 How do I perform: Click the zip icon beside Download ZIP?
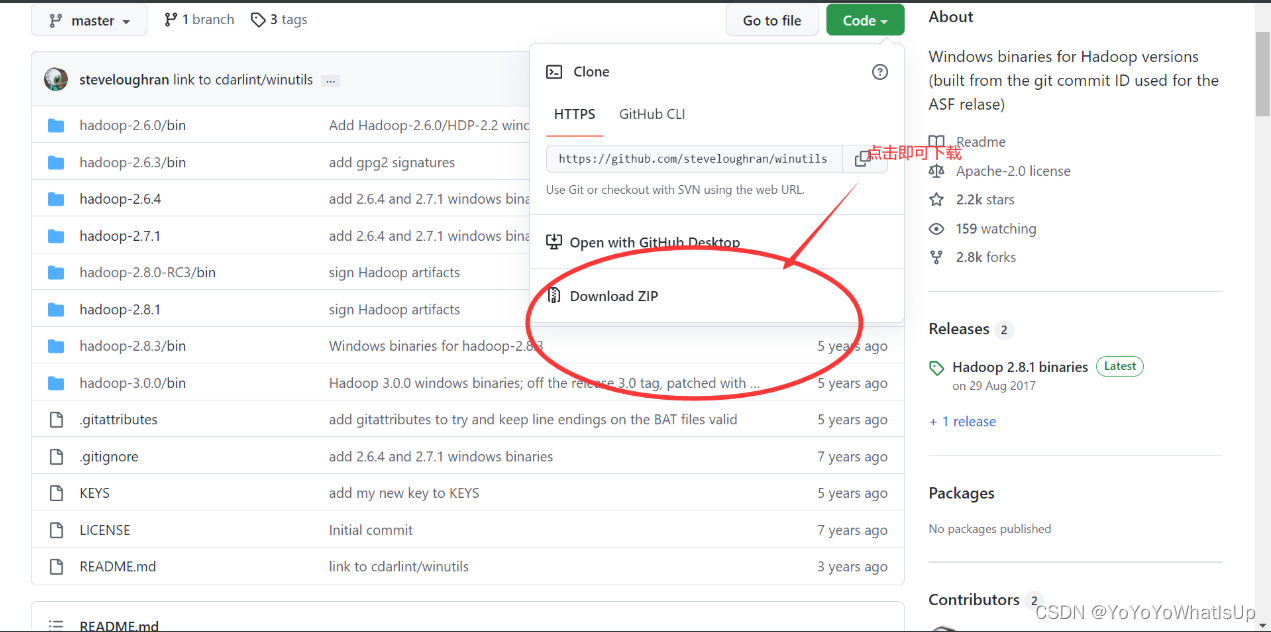coord(554,296)
